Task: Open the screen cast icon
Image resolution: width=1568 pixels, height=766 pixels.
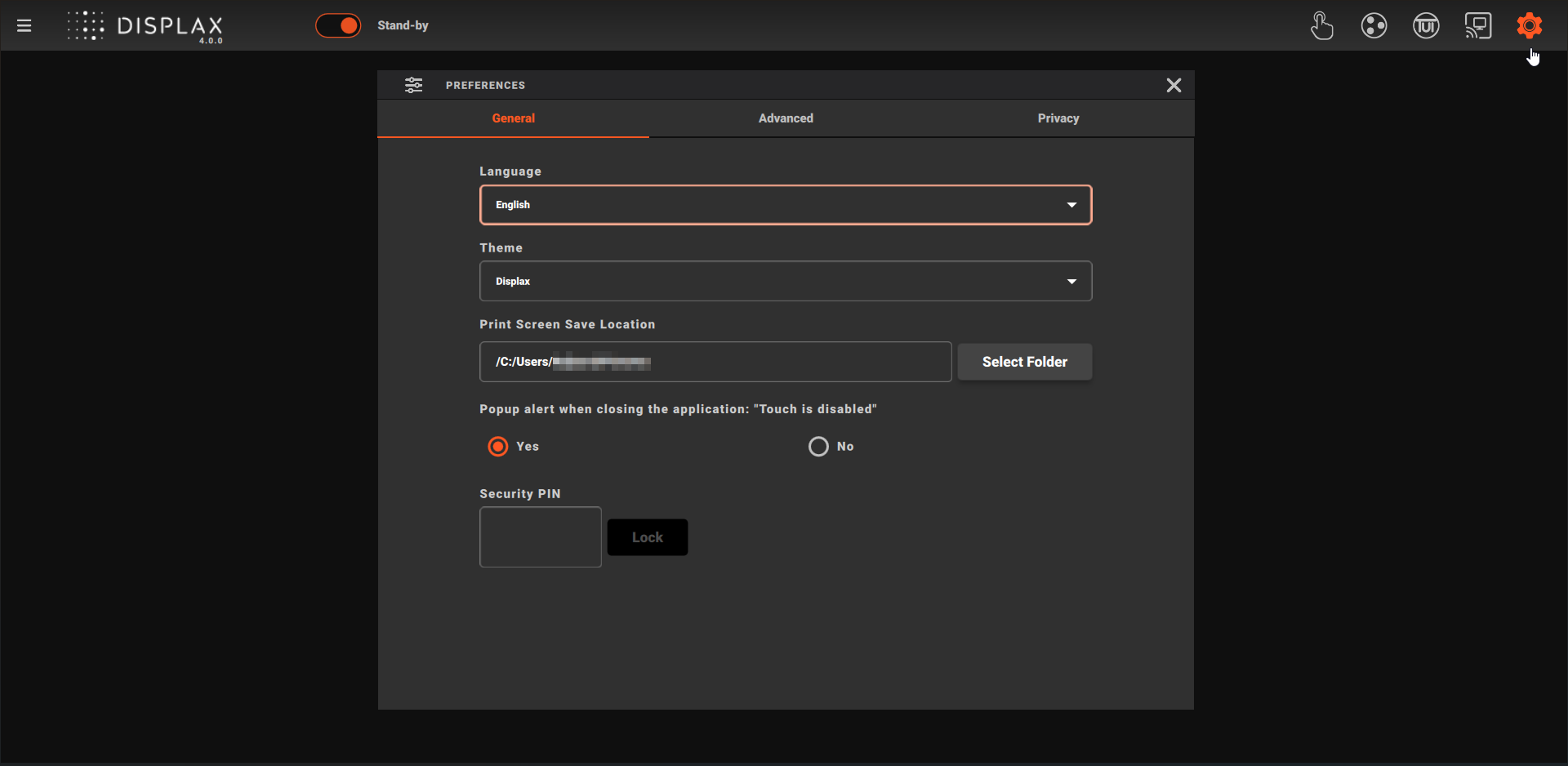Action: pos(1477,26)
